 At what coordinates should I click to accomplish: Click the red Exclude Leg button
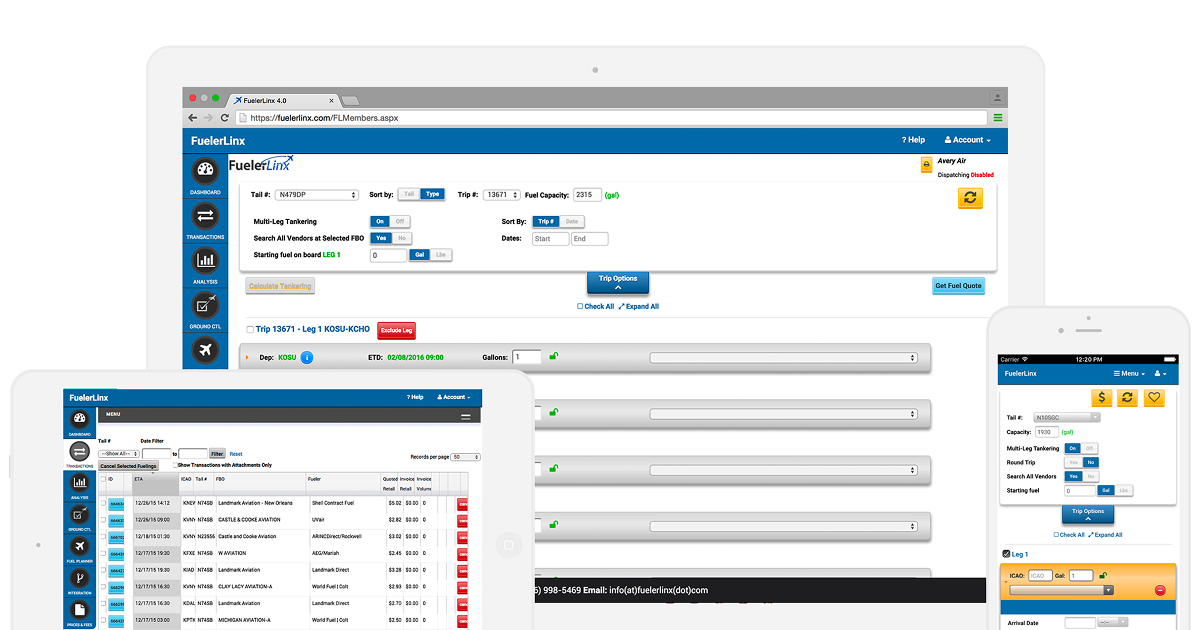point(396,330)
